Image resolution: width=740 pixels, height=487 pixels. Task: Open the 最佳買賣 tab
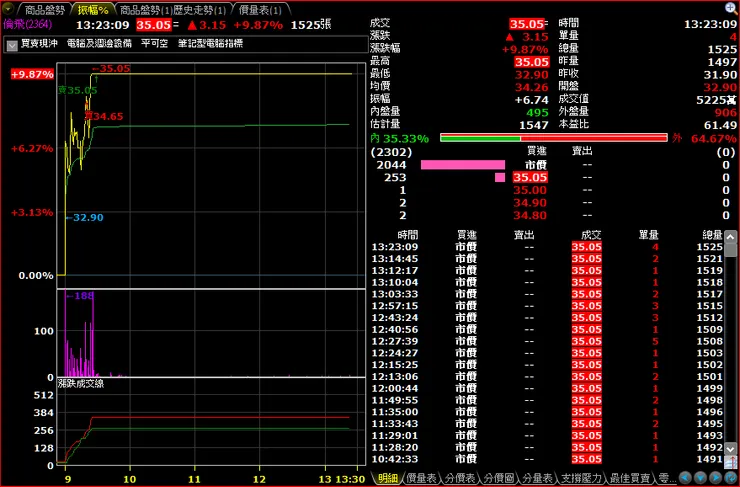pyautogui.click(x=630, y=478)
